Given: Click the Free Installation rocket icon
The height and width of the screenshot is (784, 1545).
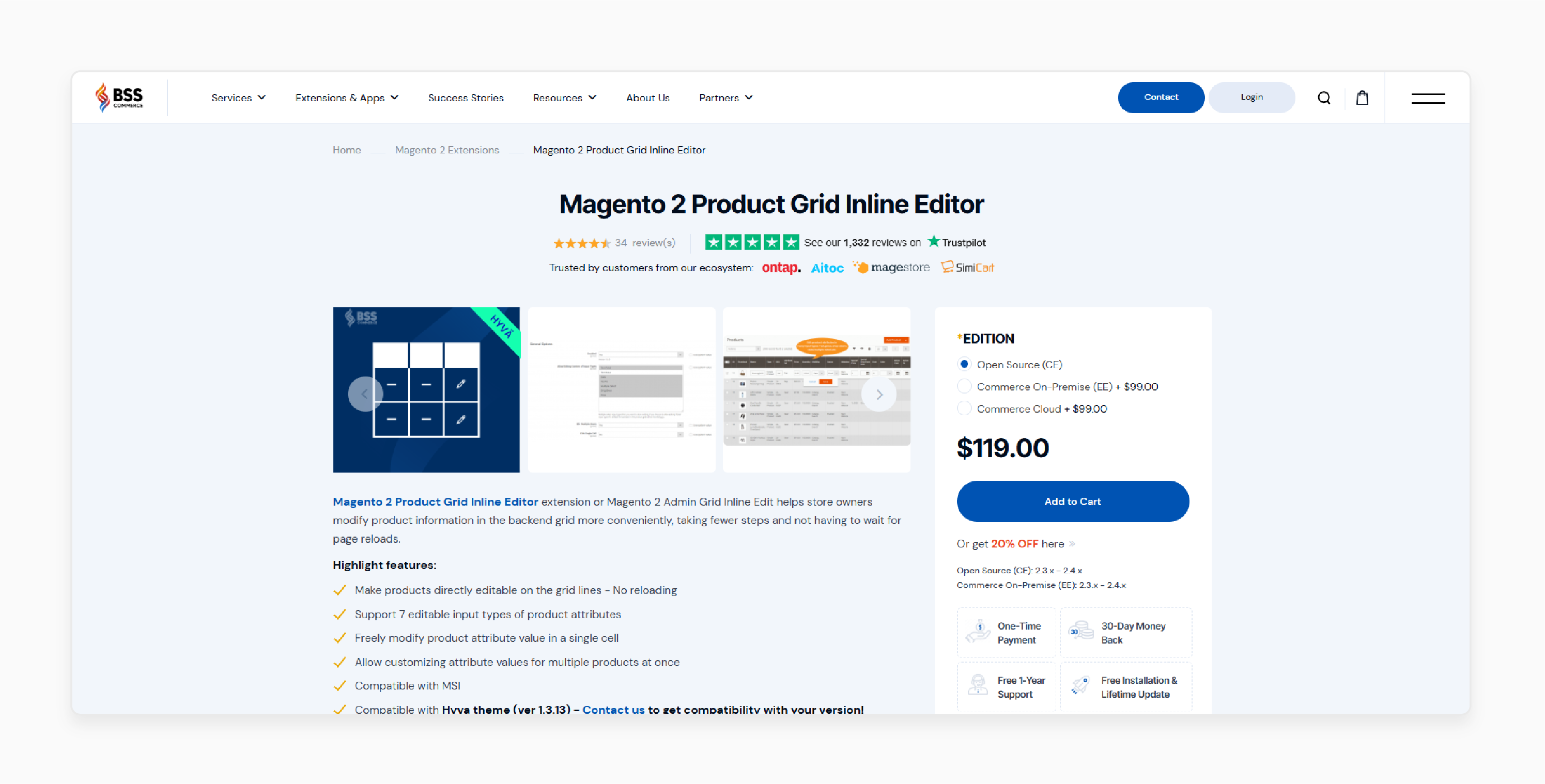Looking at the screenshot, I should point(1081,685).
